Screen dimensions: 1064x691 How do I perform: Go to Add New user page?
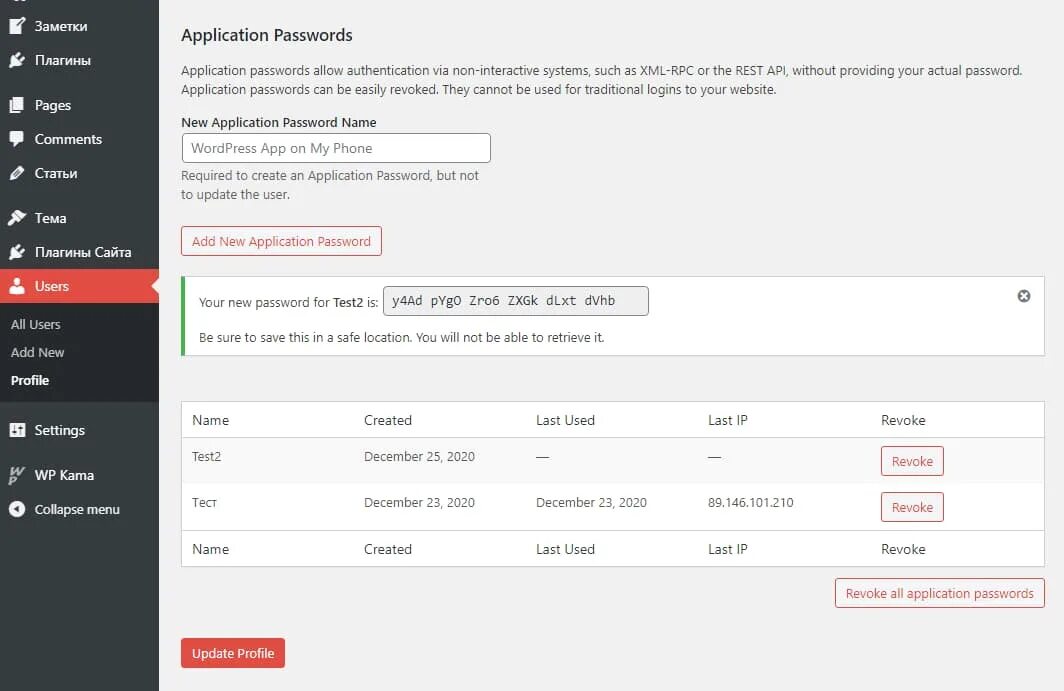tap(38, 352)
